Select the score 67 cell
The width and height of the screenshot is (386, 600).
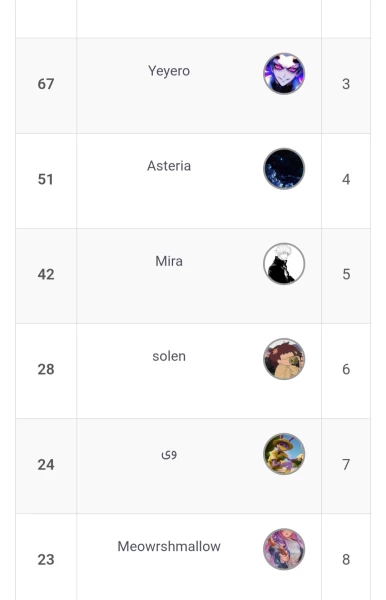tap(46, 86)
